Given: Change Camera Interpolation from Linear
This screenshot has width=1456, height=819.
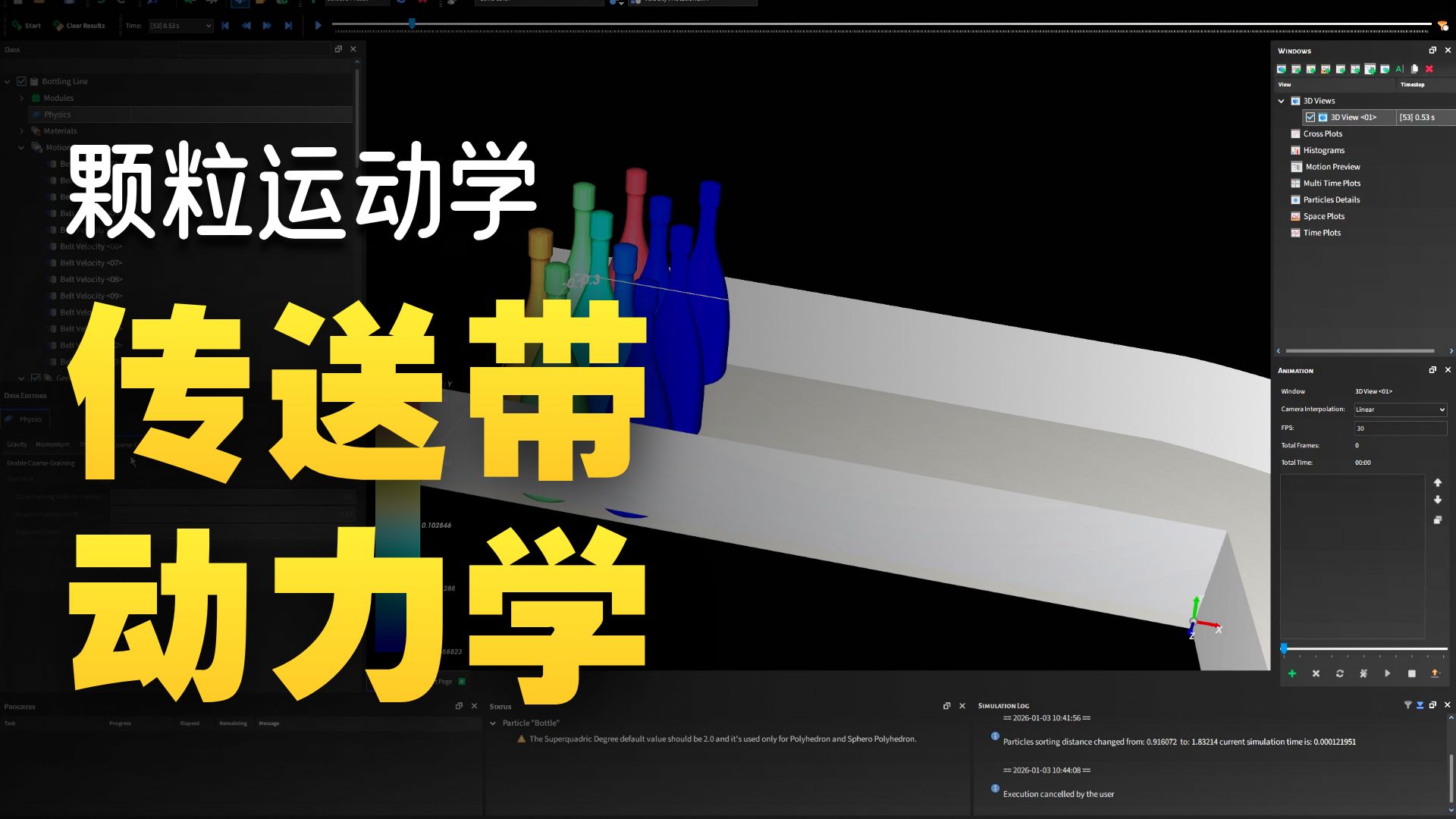Looking at the screenshot, I should pos(1399,409).
